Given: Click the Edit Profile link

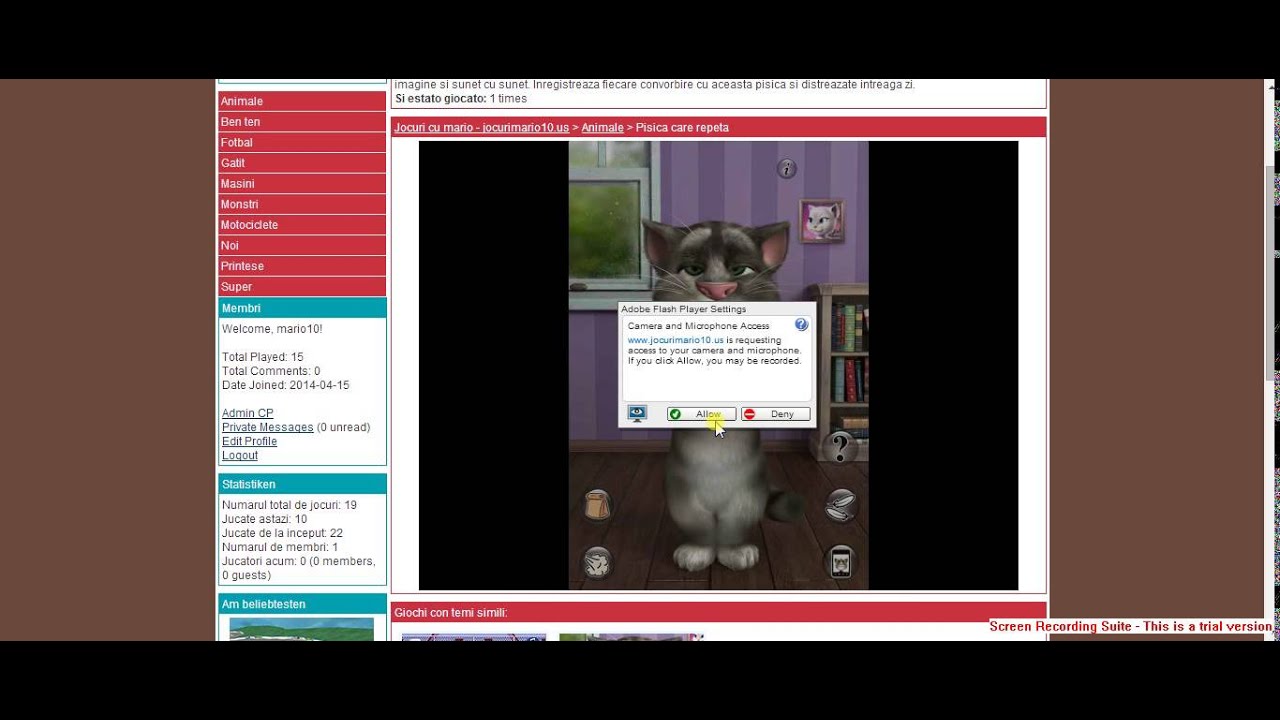Looking at the screenshot, I should pos(249,441).
